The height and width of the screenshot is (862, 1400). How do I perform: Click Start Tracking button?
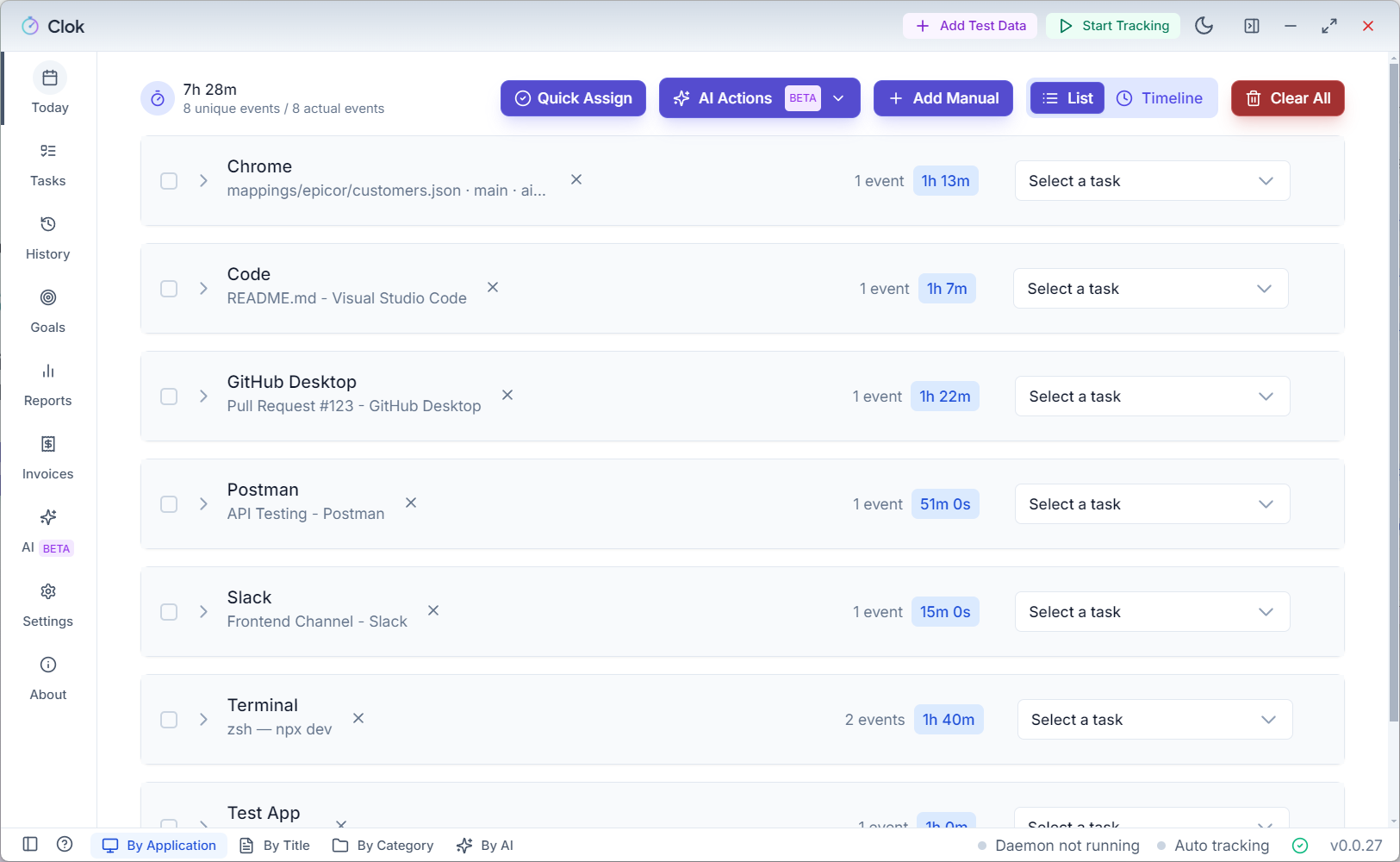coord(1114,26)
